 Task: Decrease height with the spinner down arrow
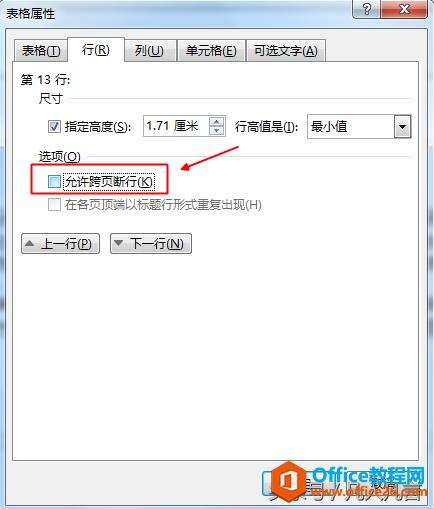pyautogui.click(x=217, y=131)
